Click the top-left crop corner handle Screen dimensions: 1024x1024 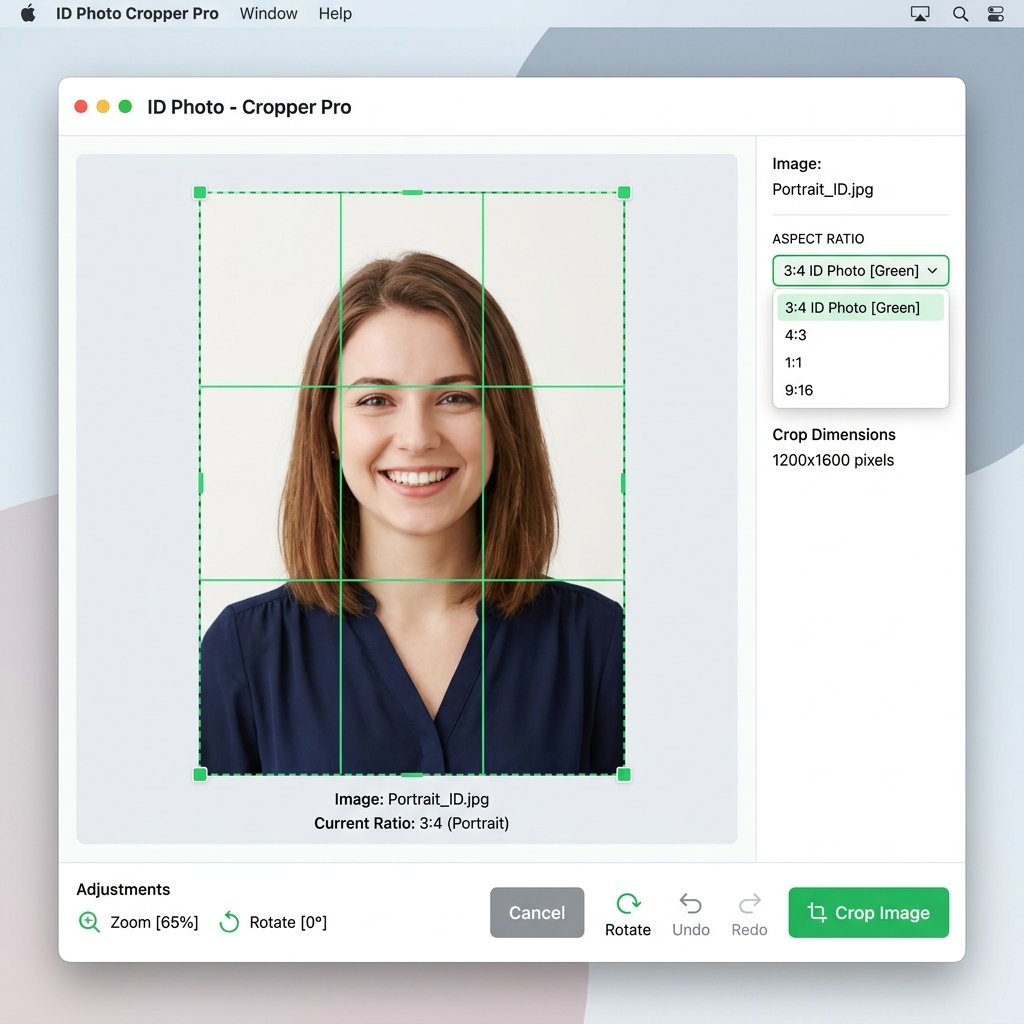(200, 192)
